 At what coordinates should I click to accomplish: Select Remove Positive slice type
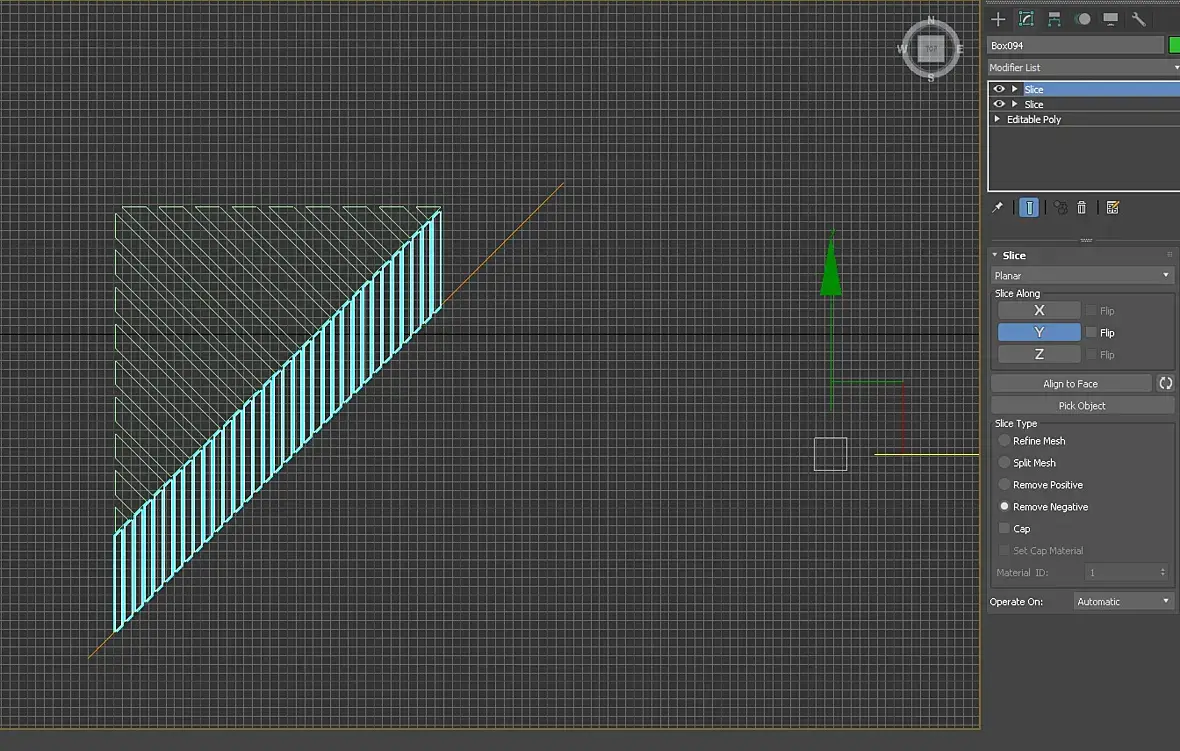point(1004,485)
